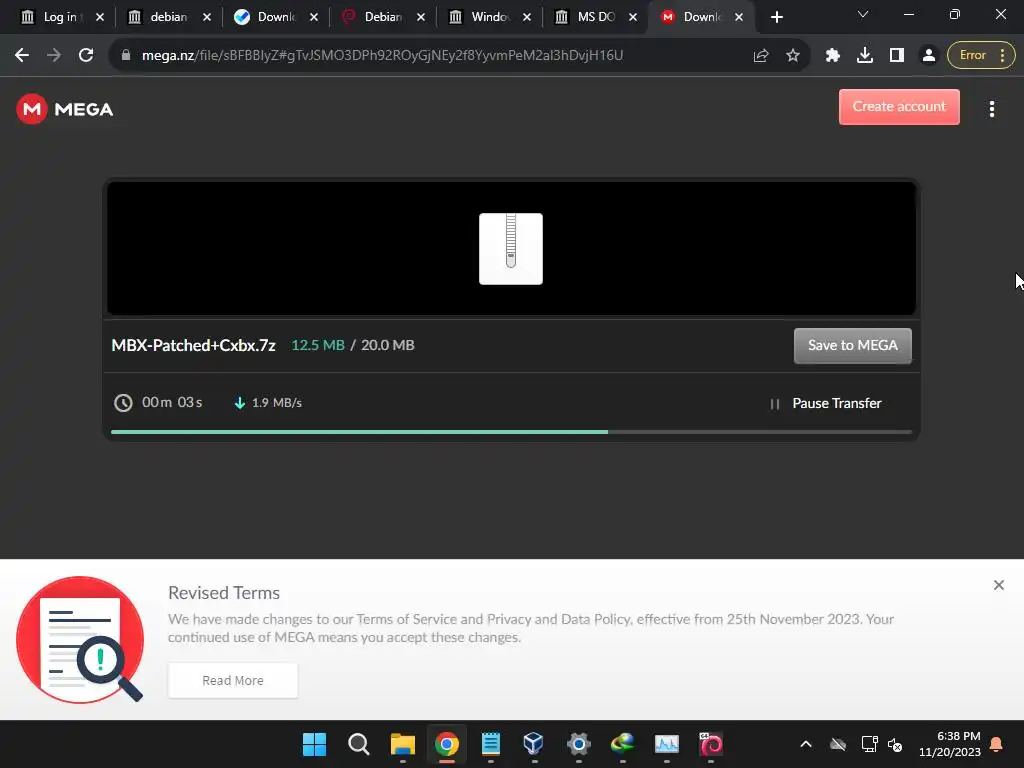The height and width of the screenshot is (768, 1024).
Task: Pause the file transfer
Action: click(x=826, y=404)
